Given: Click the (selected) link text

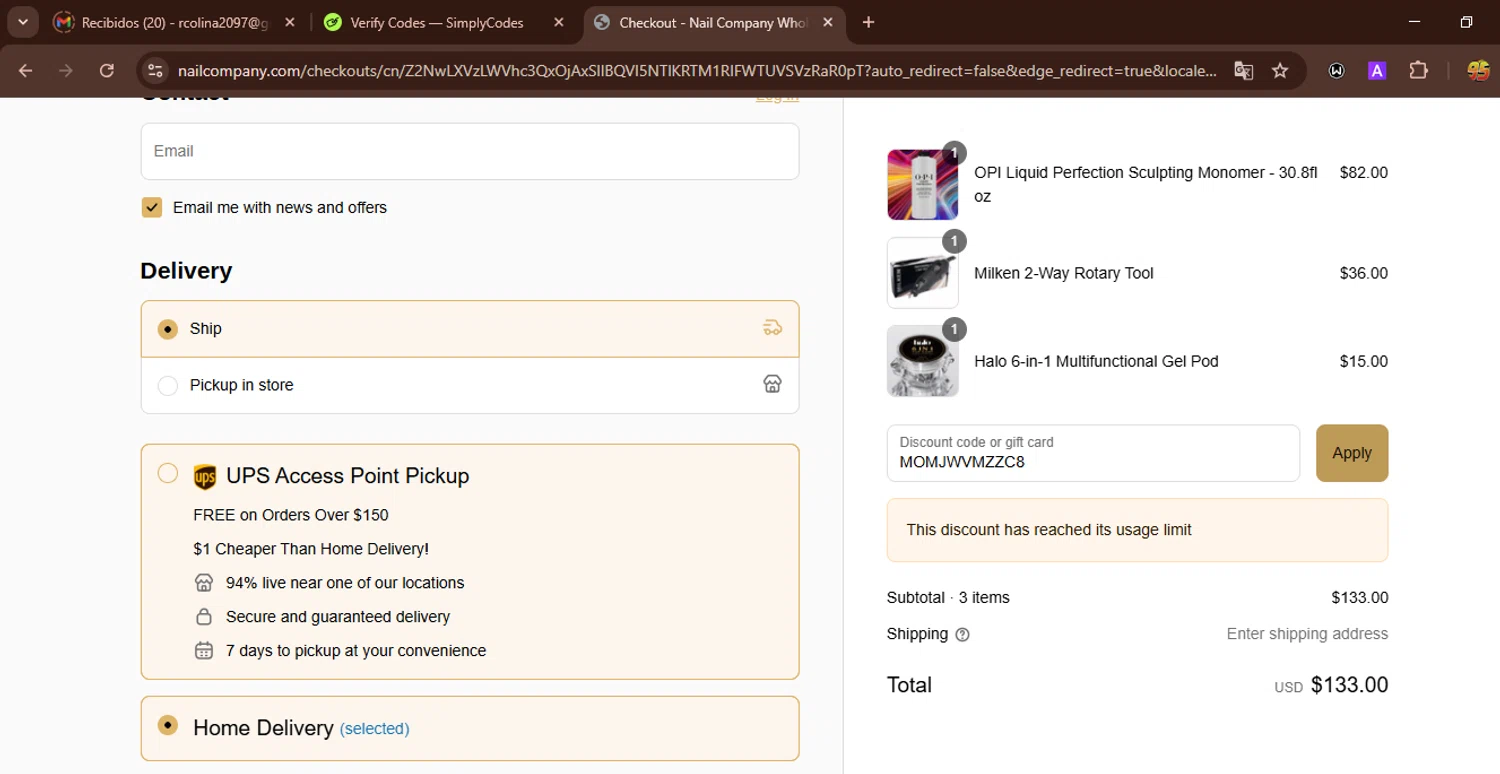Looking at the screenshot, I should tap(375, 729).
